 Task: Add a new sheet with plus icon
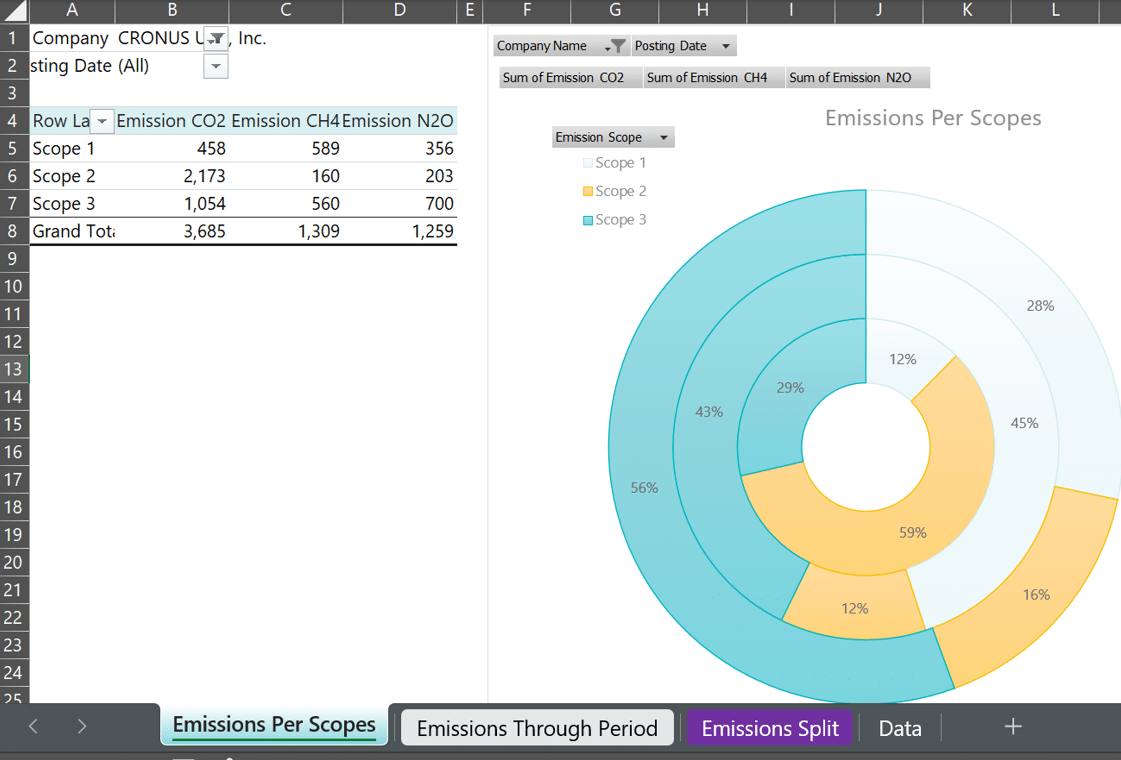coord(1012,727)
